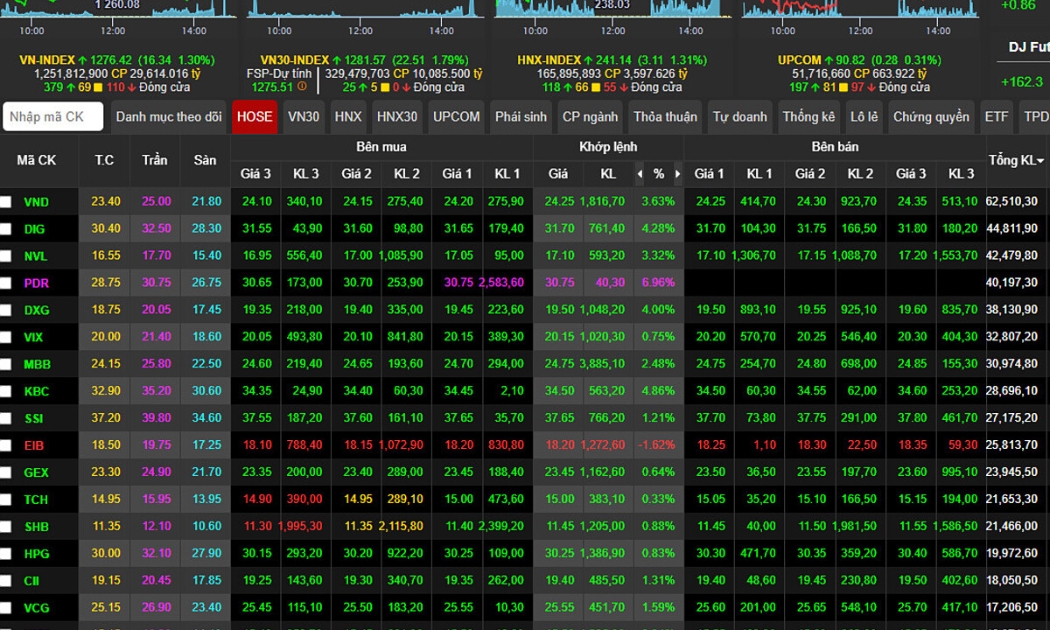Expand the CP ngành sector list
1050x630 pixels.
click(590, 117)
